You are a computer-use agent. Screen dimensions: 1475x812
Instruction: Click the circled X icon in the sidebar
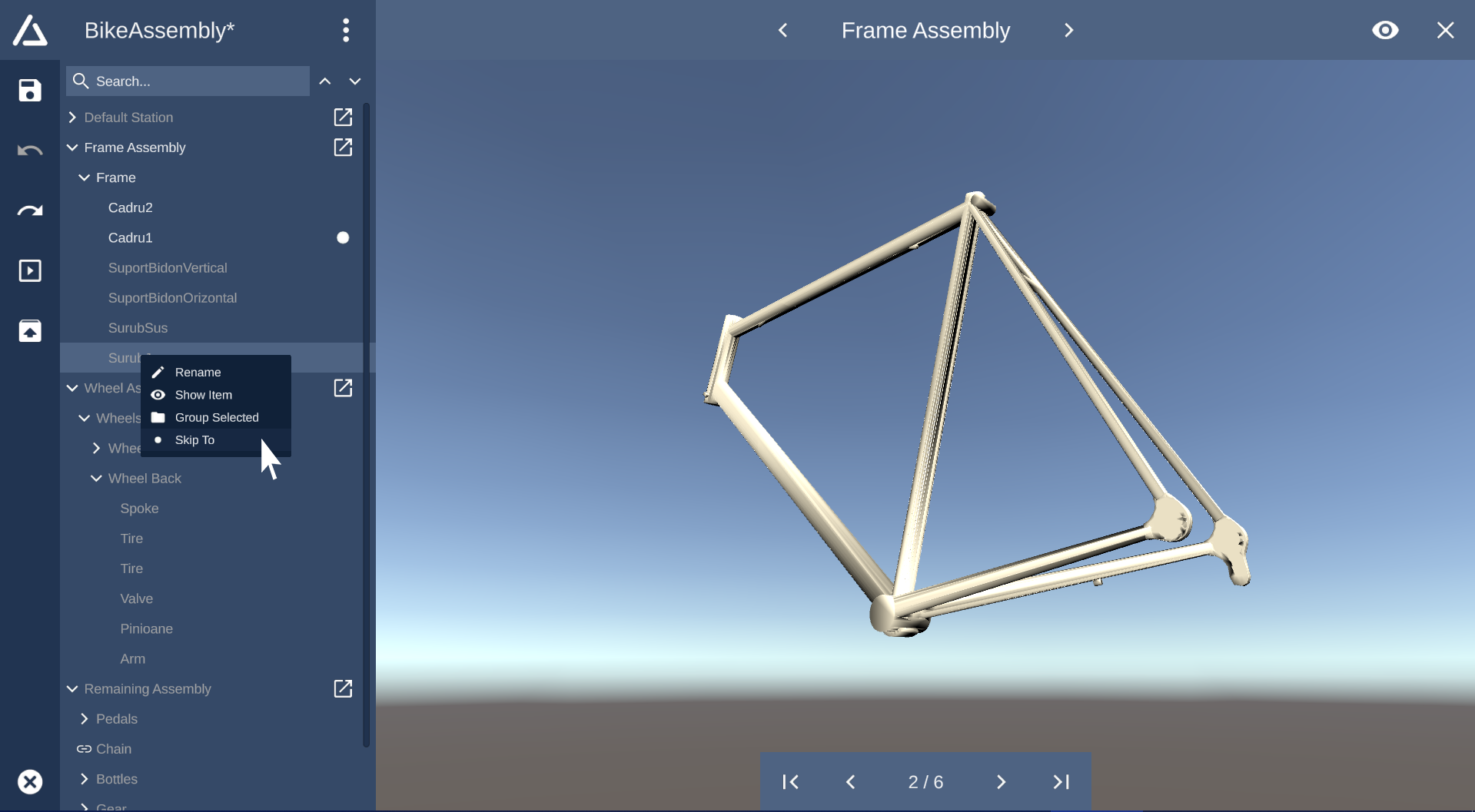[30, 782]
